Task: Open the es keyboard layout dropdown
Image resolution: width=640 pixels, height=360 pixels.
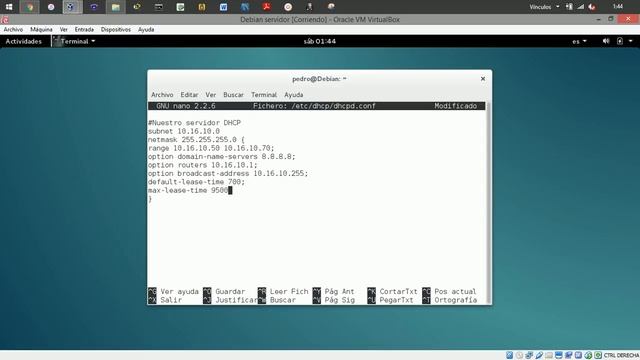Action: pos(579,41)
